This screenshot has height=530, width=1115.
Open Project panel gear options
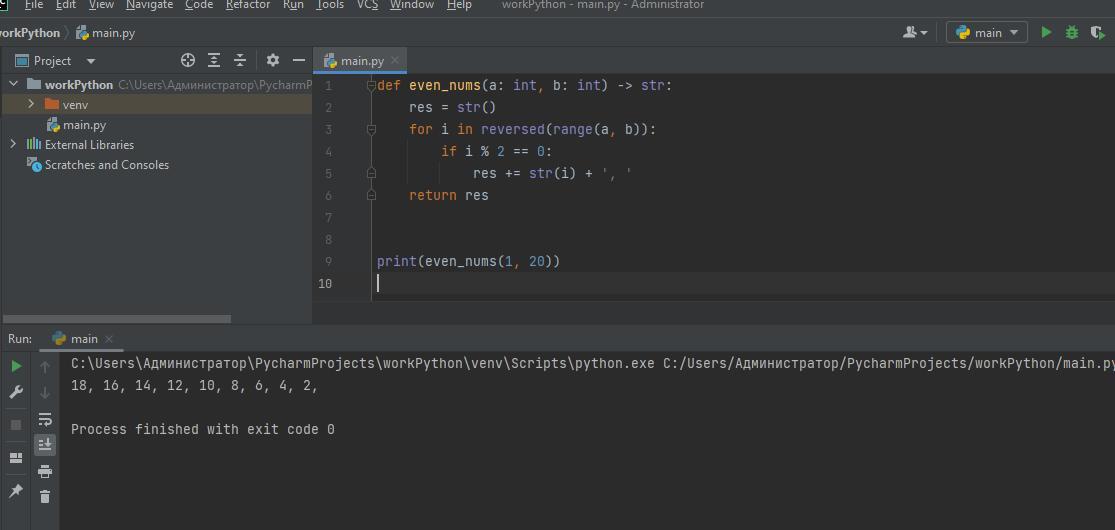point(273,61)
